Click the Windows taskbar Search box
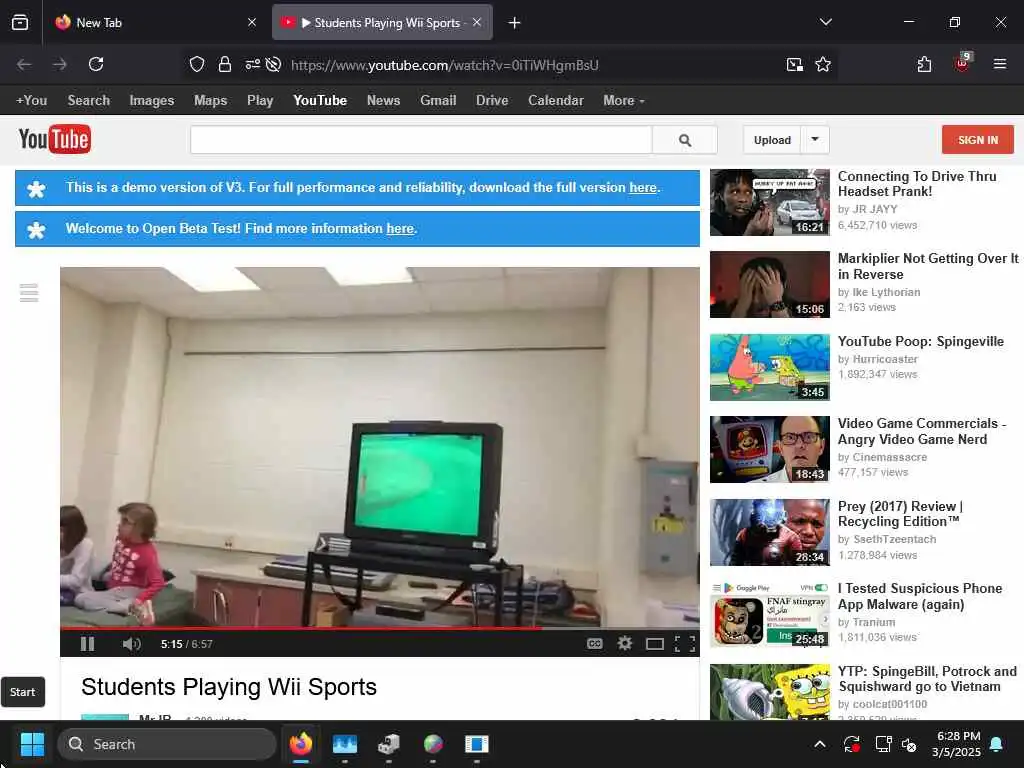The height and width of the screenshot is (768, 1024). coord(167,744)
